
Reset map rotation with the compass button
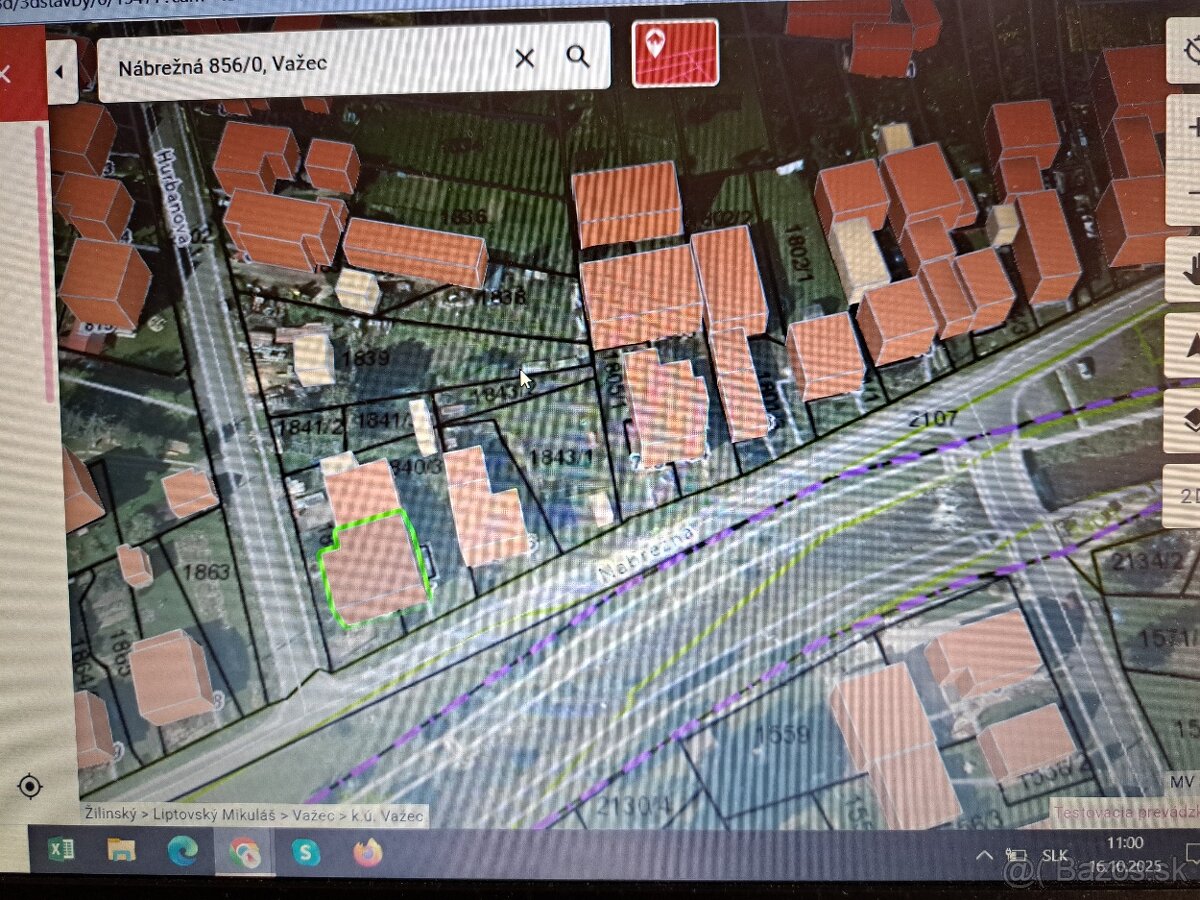point(1186,48)
